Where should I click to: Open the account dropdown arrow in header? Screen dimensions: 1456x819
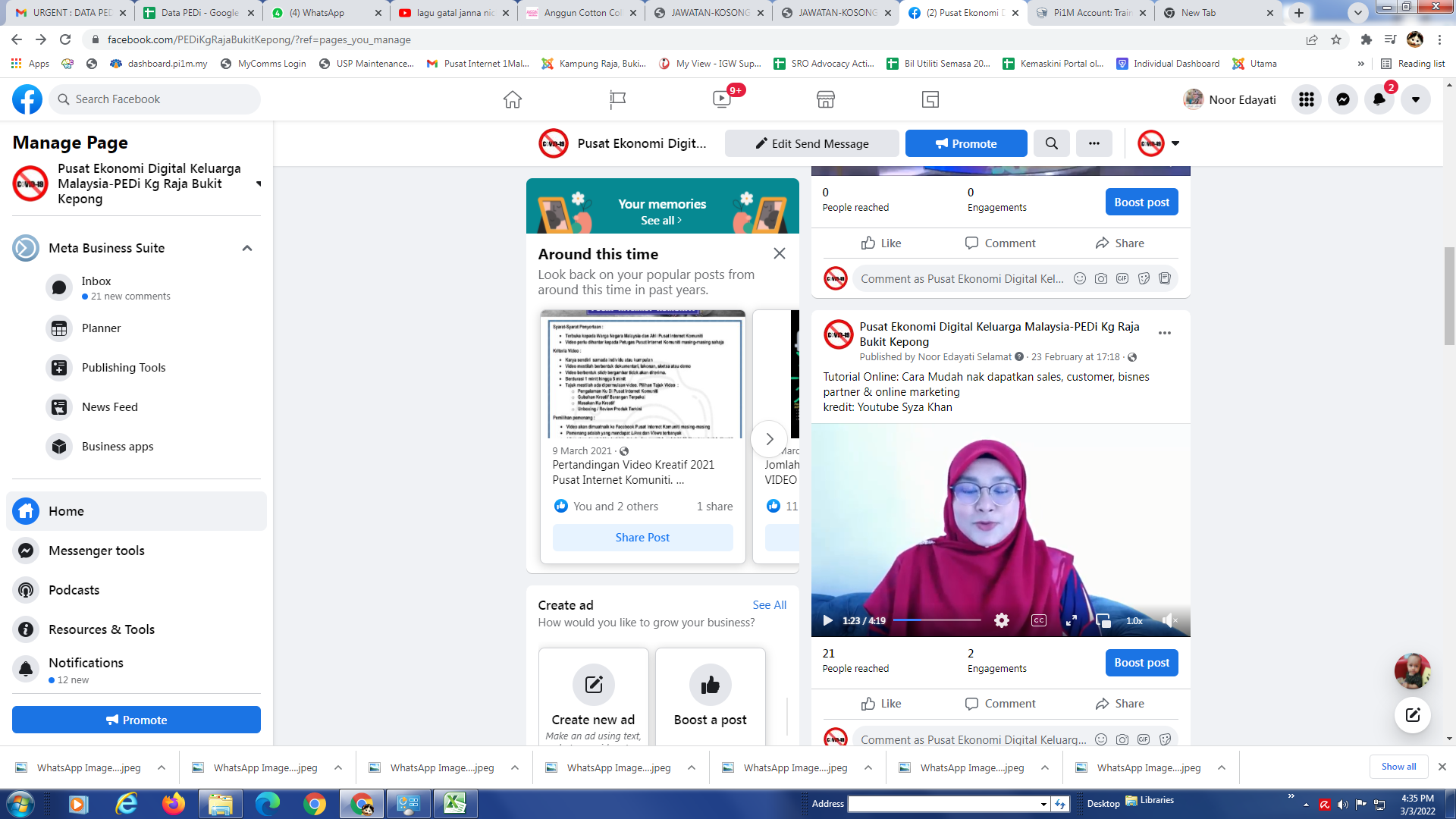[1415, 99]
